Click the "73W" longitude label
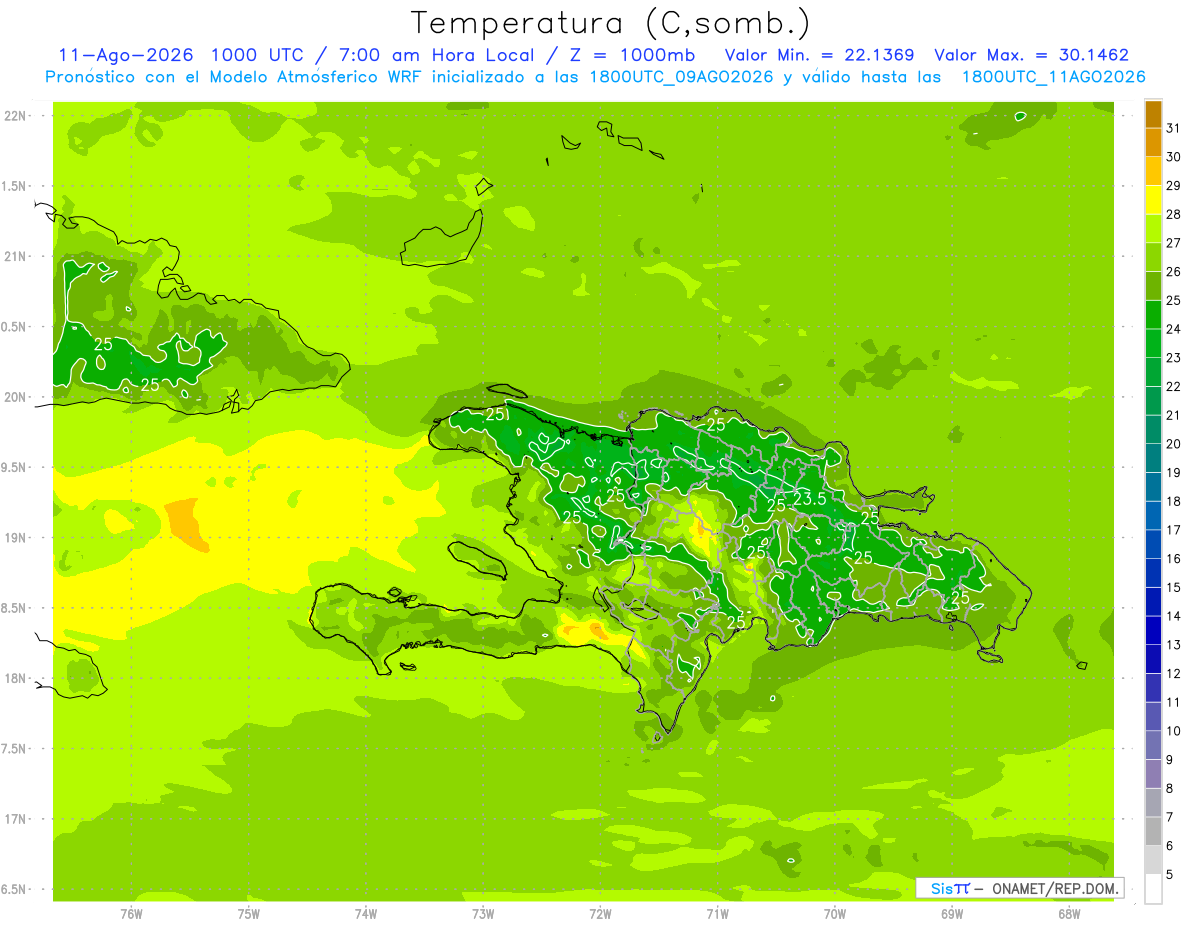The image size is (1200, 927). 483,914
